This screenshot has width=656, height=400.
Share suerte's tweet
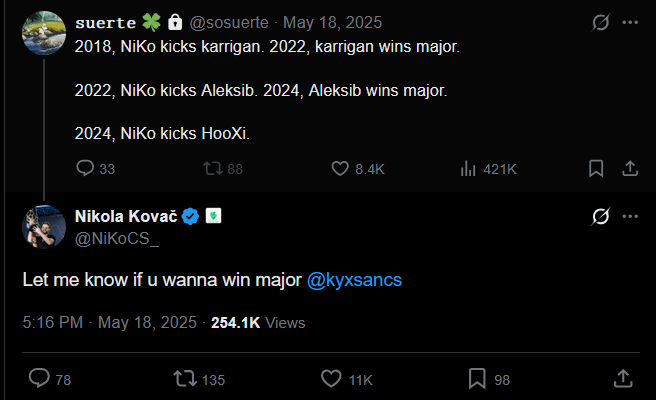630,169
